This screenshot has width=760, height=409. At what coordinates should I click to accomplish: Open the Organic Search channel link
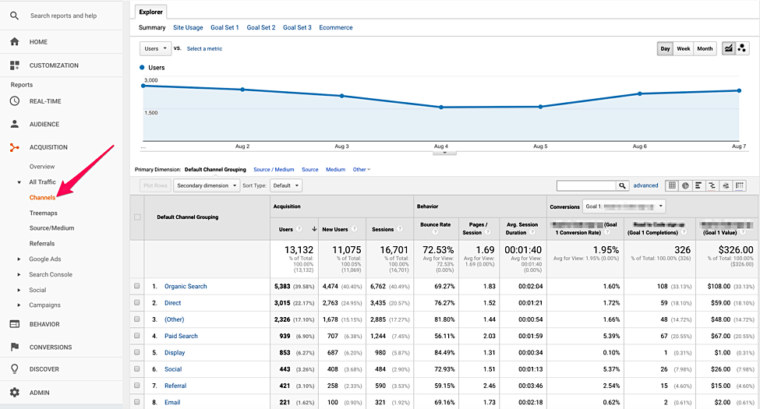pos(186,286)
